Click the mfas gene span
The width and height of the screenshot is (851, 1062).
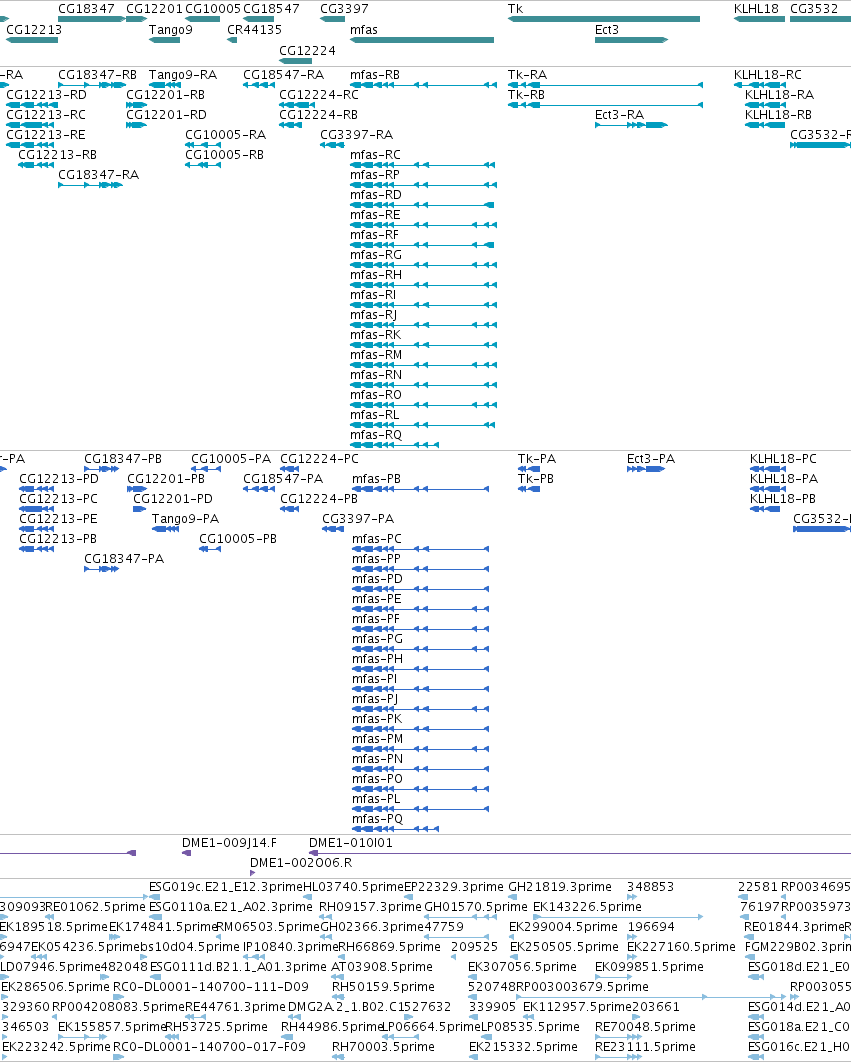(x=421, y=40)
